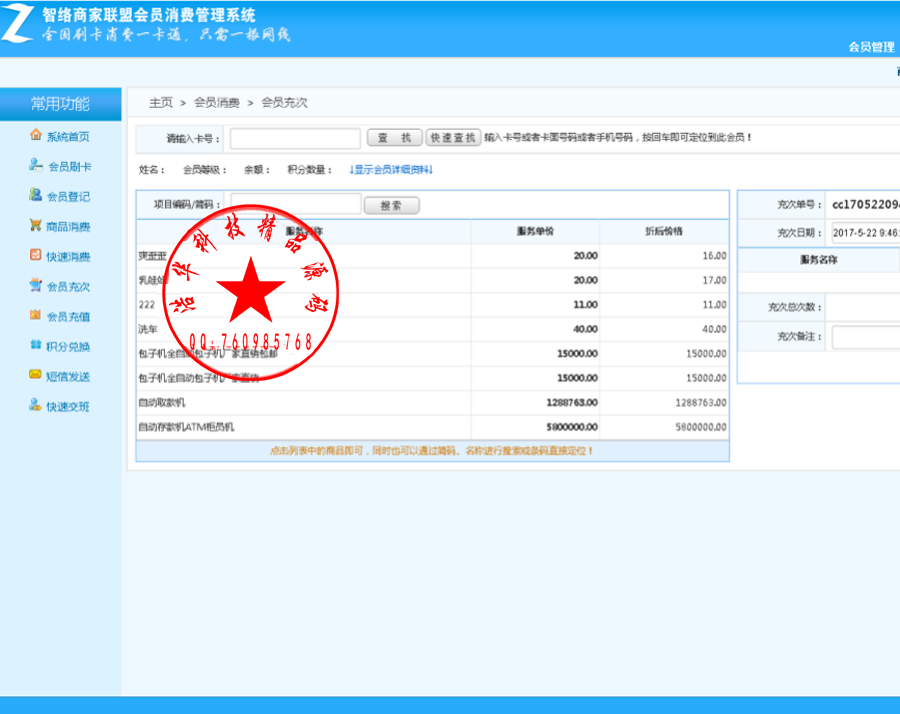Viewport: 900px width, 714px height.
Task: Open 会员刷卡 sidebar icon
Action: coord(36,165)
